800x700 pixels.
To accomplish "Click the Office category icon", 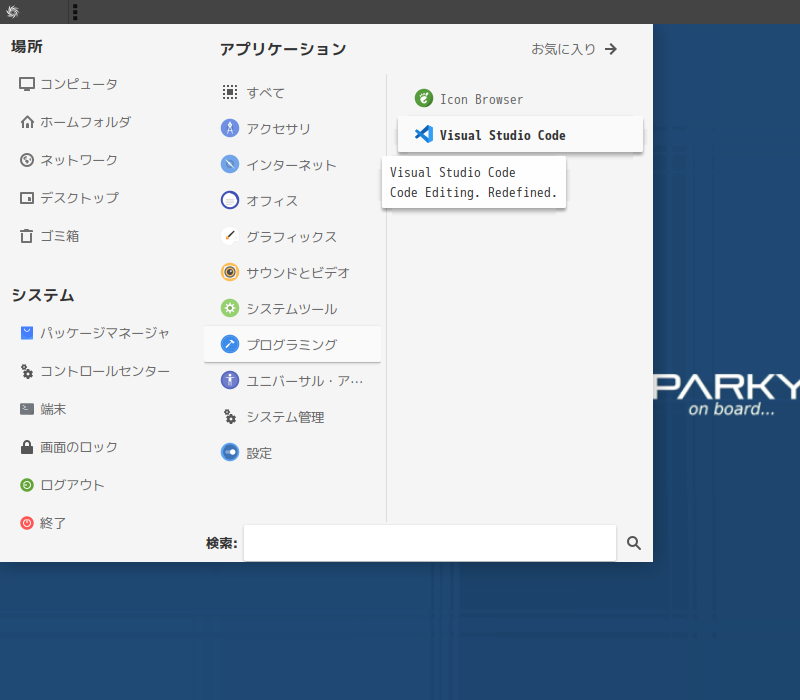I will [230, 200].
